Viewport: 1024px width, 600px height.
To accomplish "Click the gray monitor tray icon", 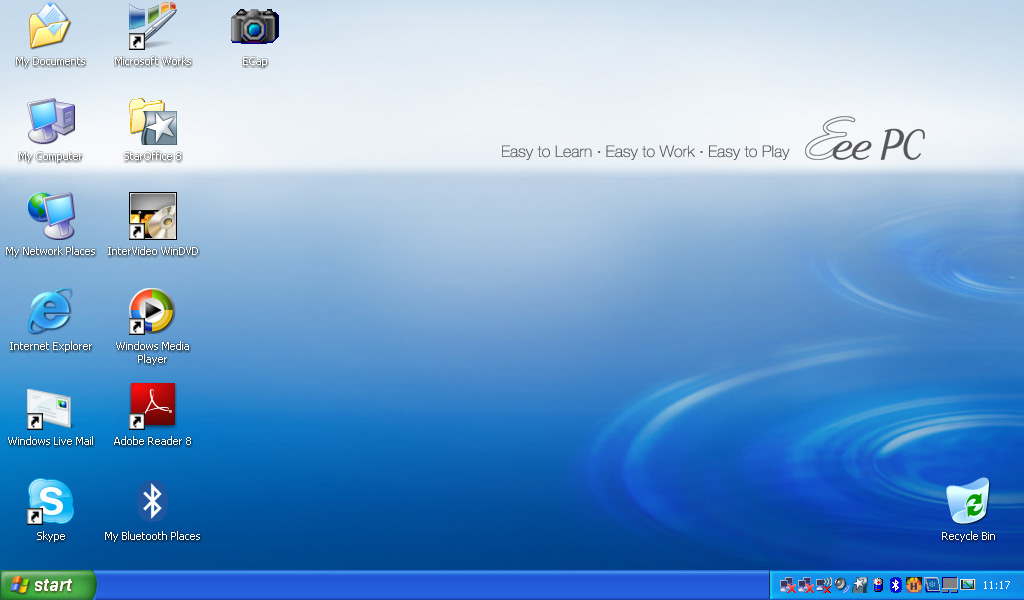I will coord(950,585).
